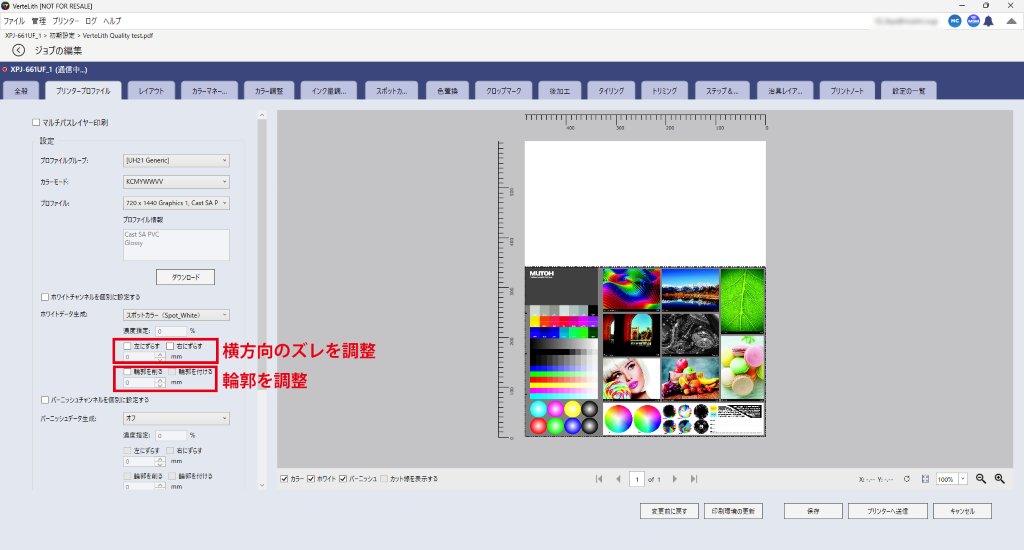Click the zoom in magnifier
The height and width of the screenshot is (550, 1024).
pyautogui.click(x=999, y=479)
